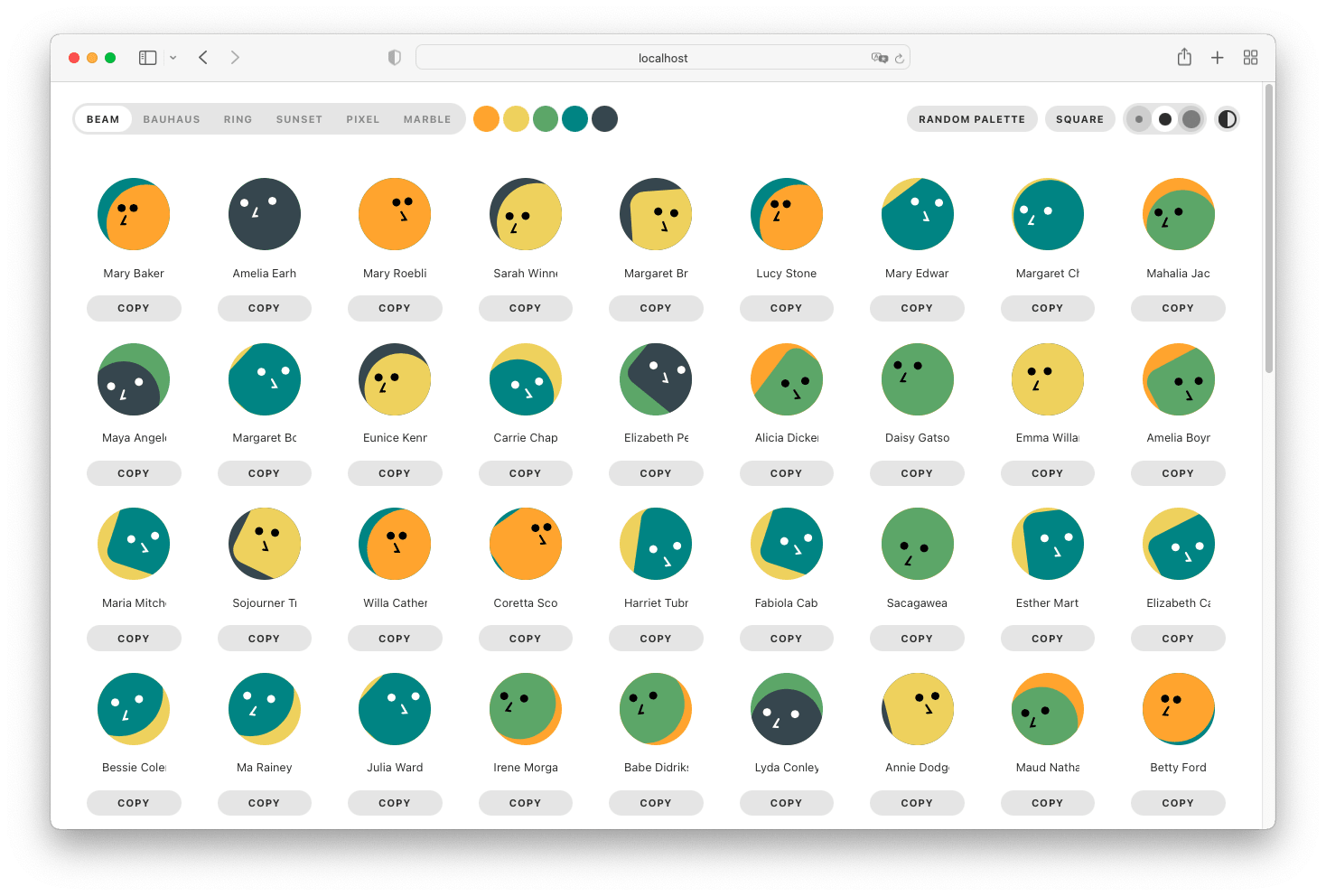
Task: Copy the Harriet Tubr avatar code
Action: tap(656, 639)
